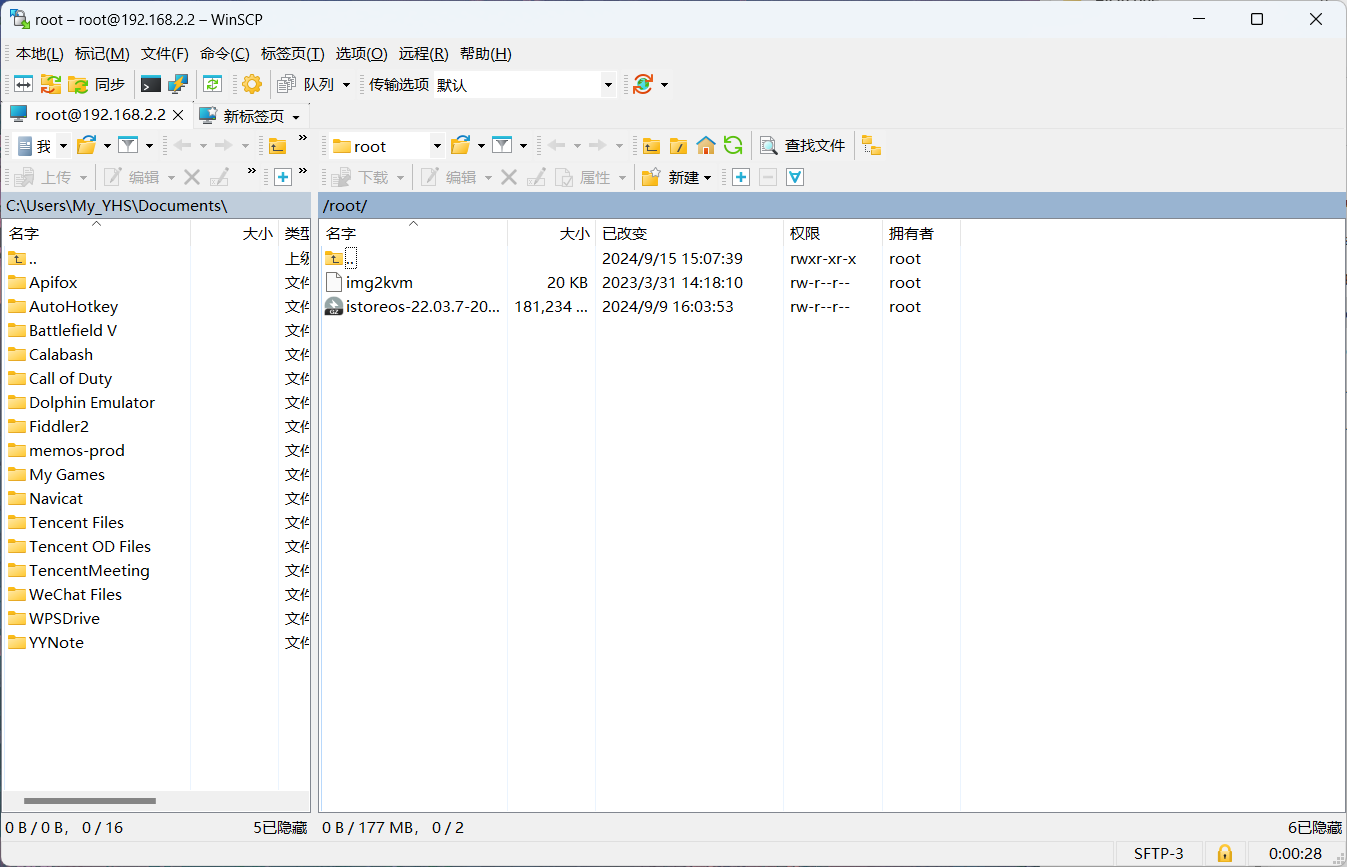Click the compare directories icon in main toolbar
The height and width of the screenshot is (867, 1347).
pyautogui.click(x=23, y=85)
